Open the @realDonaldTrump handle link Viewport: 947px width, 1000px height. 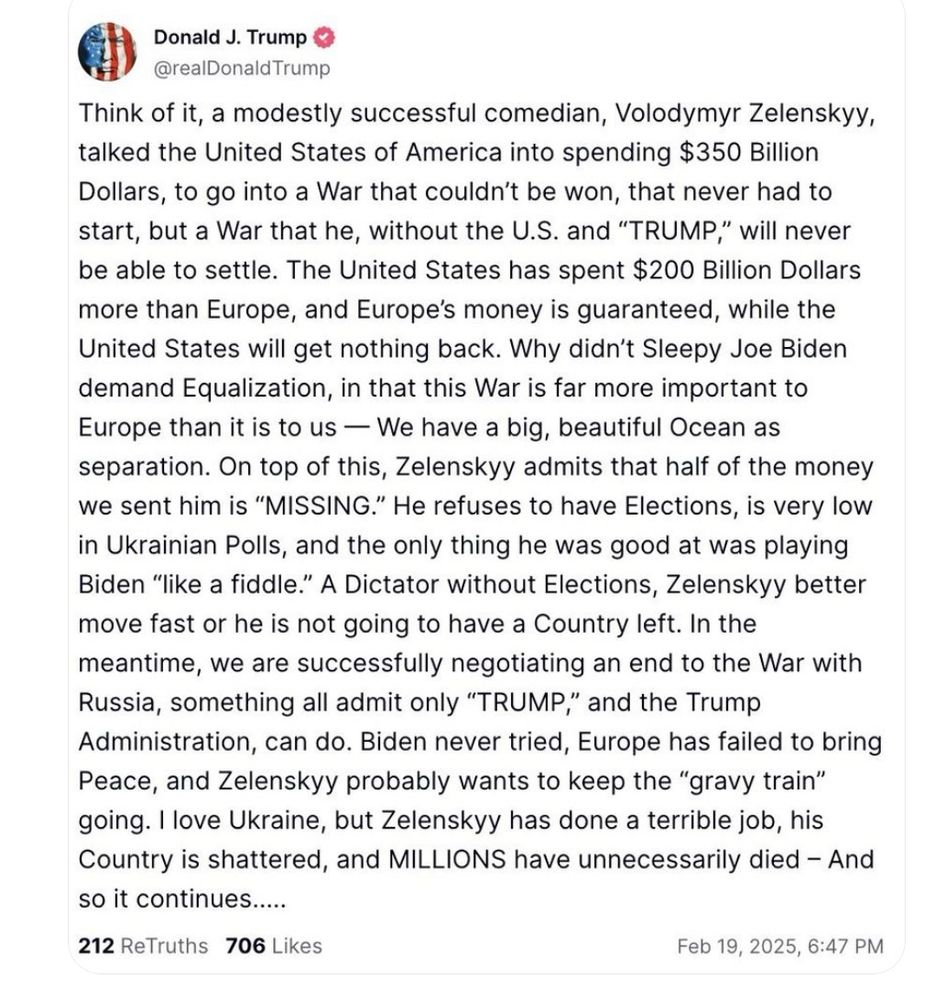[242, 68]
